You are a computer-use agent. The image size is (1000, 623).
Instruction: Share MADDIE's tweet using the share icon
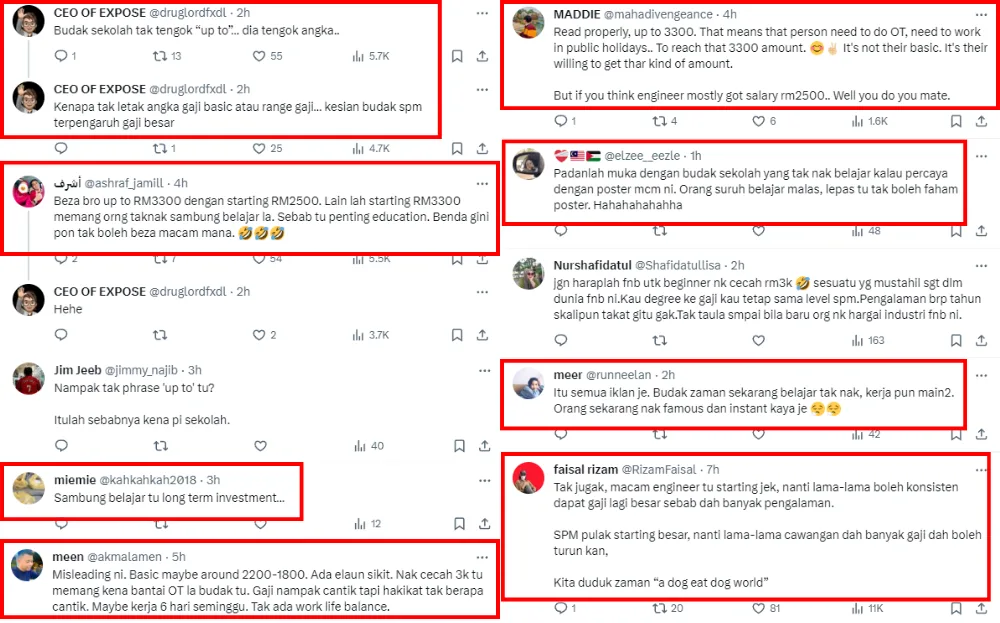coord(986,121)
